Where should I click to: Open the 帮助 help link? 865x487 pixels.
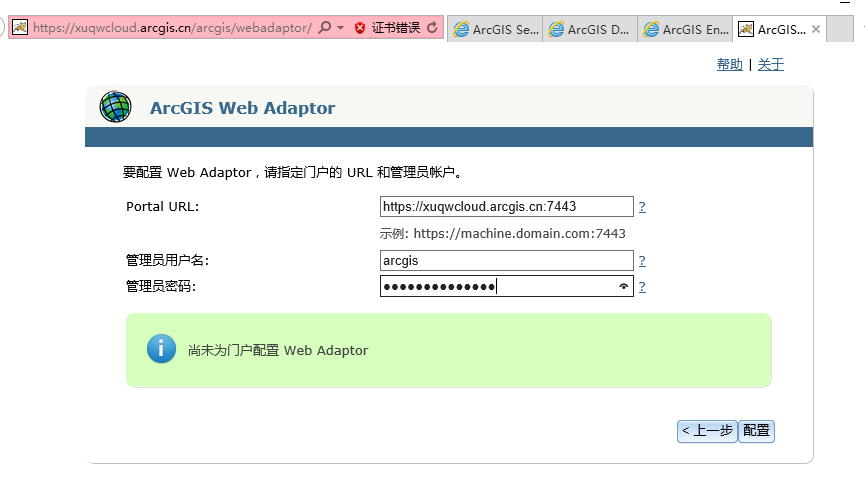[x=729, y=65]
